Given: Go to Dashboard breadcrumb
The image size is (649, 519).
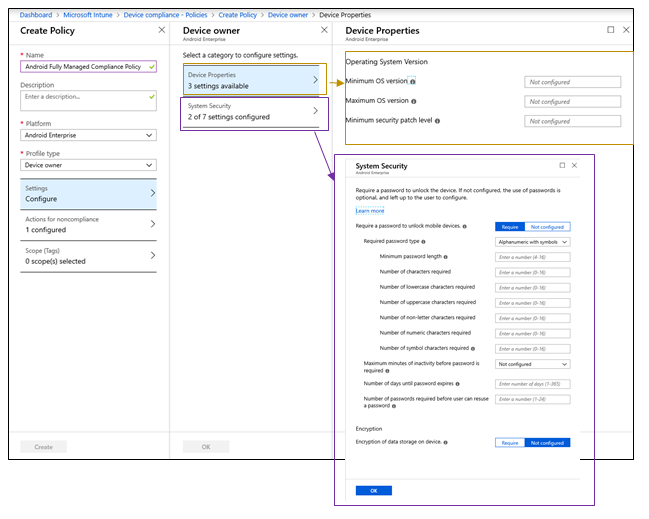Looking at the screenshot, I should point(36,15).
